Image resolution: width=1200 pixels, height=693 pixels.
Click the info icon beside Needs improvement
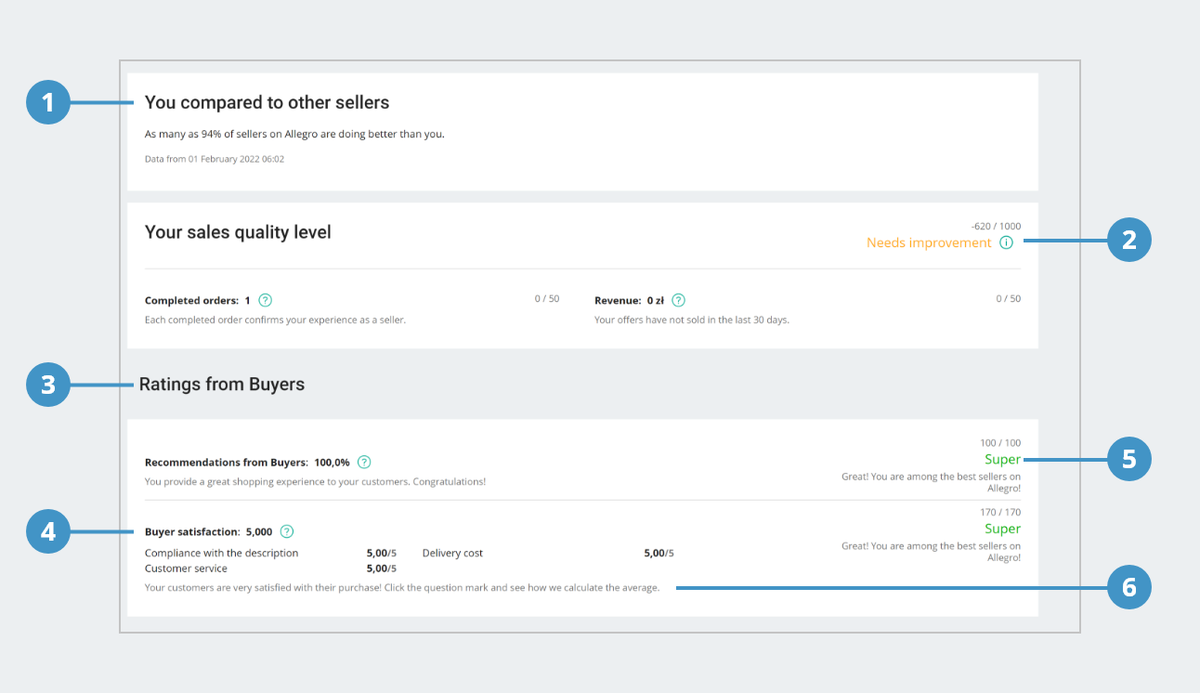point(1006,243)
